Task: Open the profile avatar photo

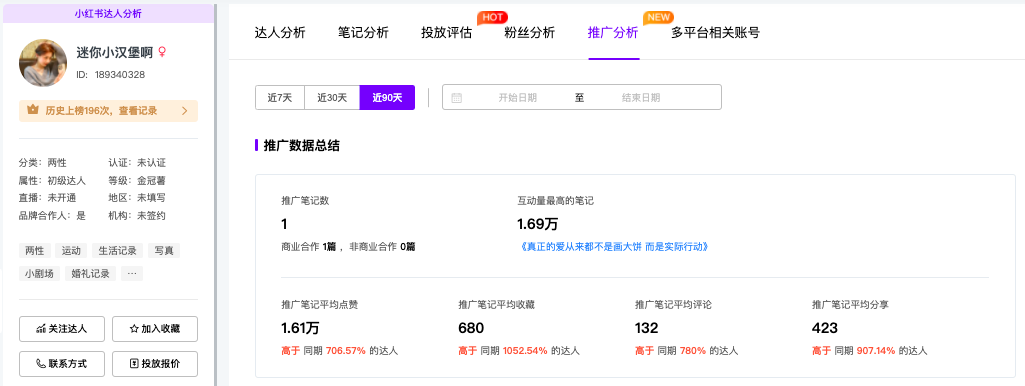Action: click(x=43, y=63)
